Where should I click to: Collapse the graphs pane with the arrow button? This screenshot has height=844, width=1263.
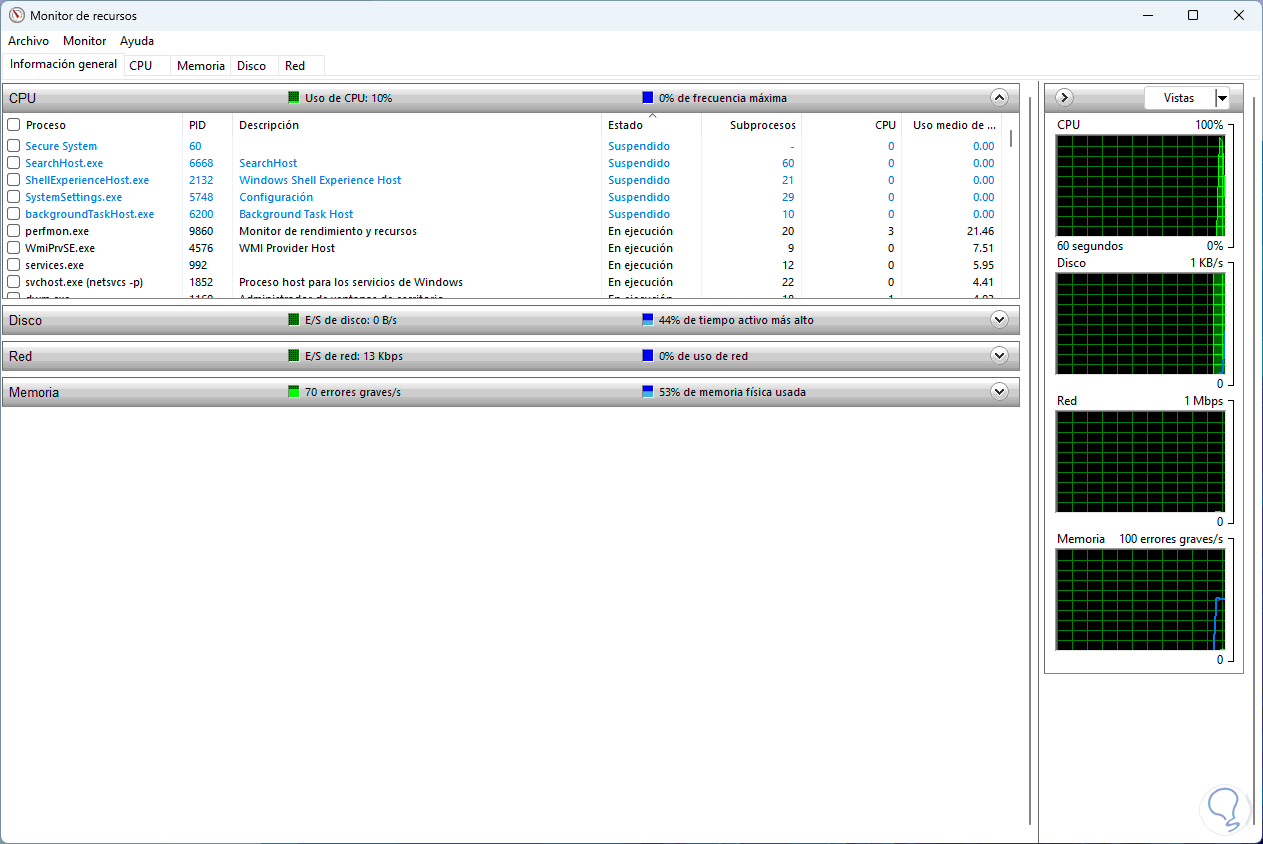(1064, 98)
